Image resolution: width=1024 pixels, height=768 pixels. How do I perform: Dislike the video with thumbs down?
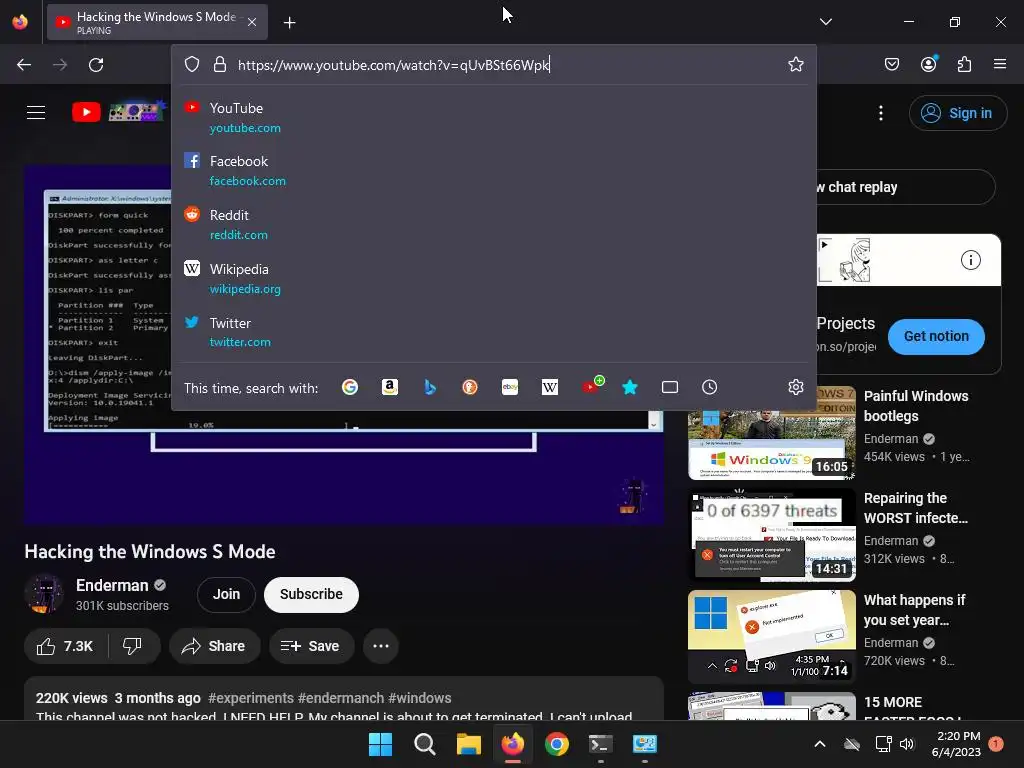pyautogui.click(x=133, y=646)
